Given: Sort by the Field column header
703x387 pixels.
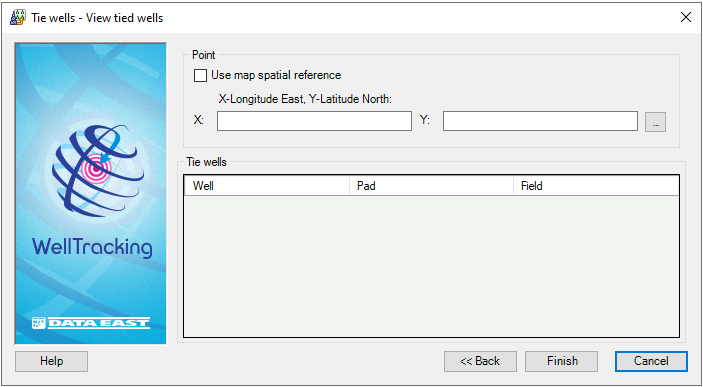Looking at the screenshot, I should [x=596, y=186].
